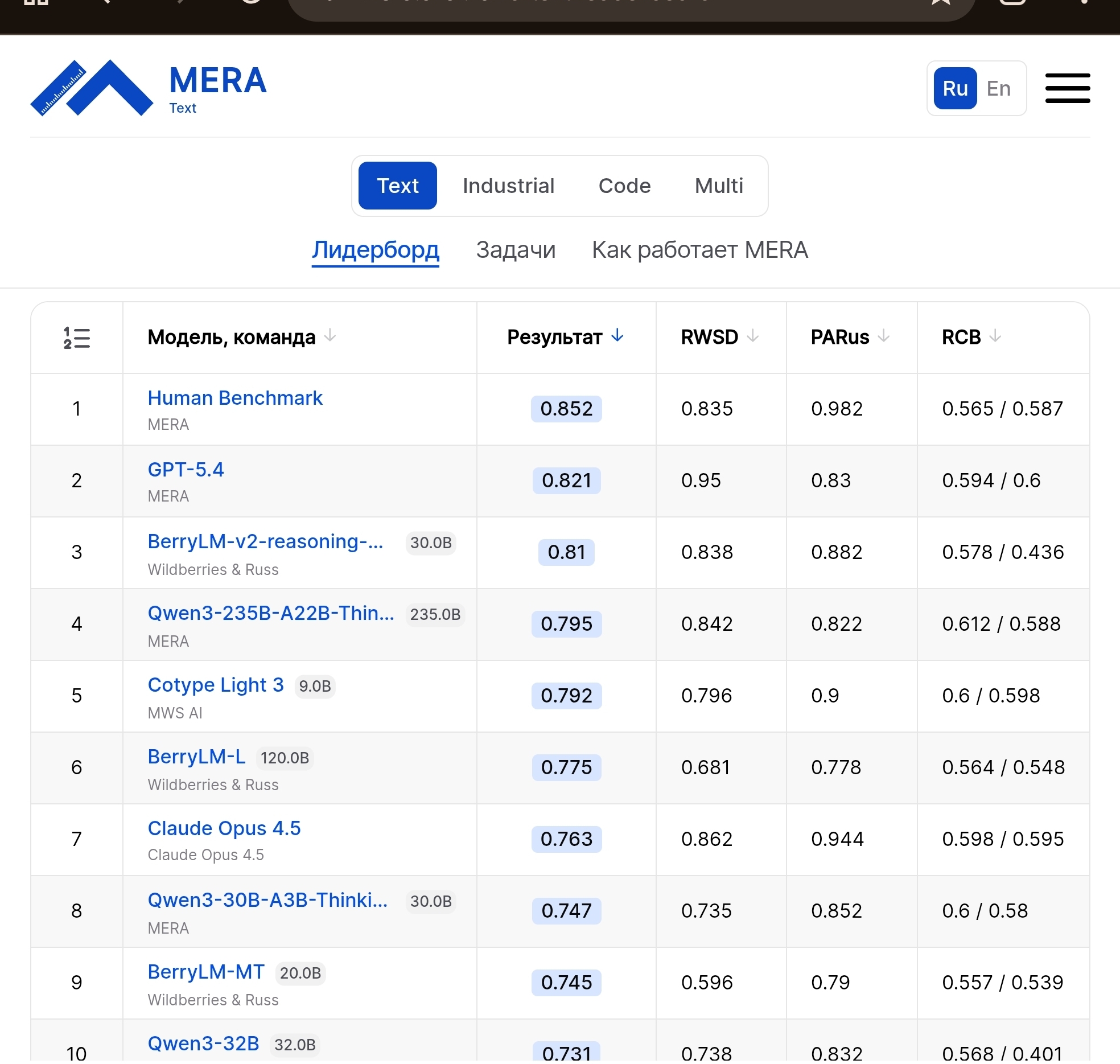Click the MERA ruler logo
The image size is (1120, 1064).
[92, 88]
